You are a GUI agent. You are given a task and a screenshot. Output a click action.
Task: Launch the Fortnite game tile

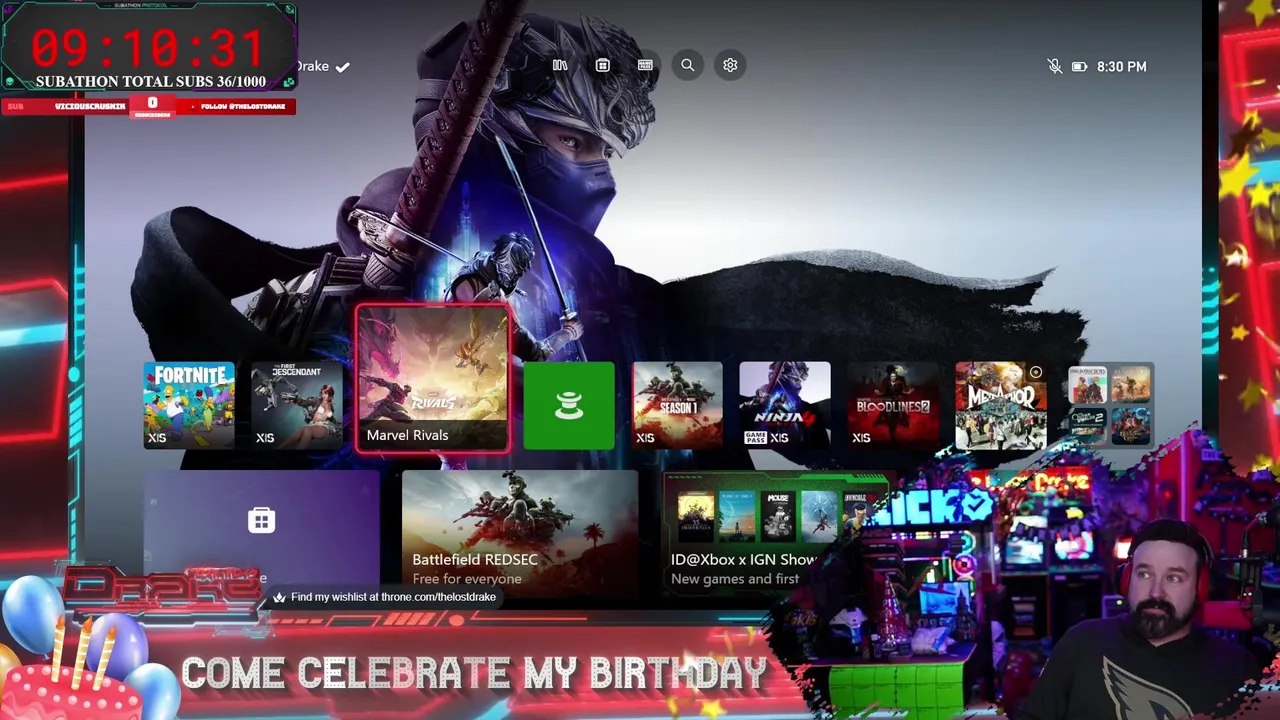(189, 405)
